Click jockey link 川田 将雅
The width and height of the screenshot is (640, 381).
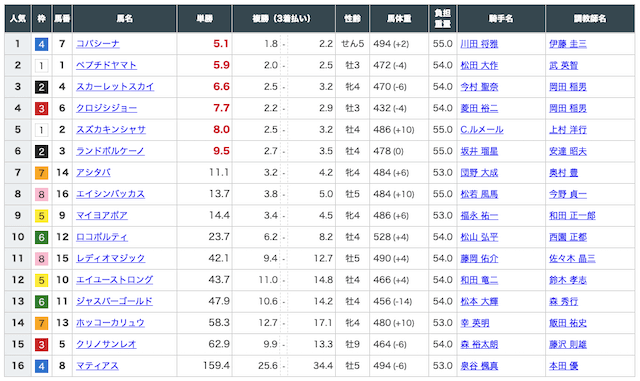pos(479,44)
